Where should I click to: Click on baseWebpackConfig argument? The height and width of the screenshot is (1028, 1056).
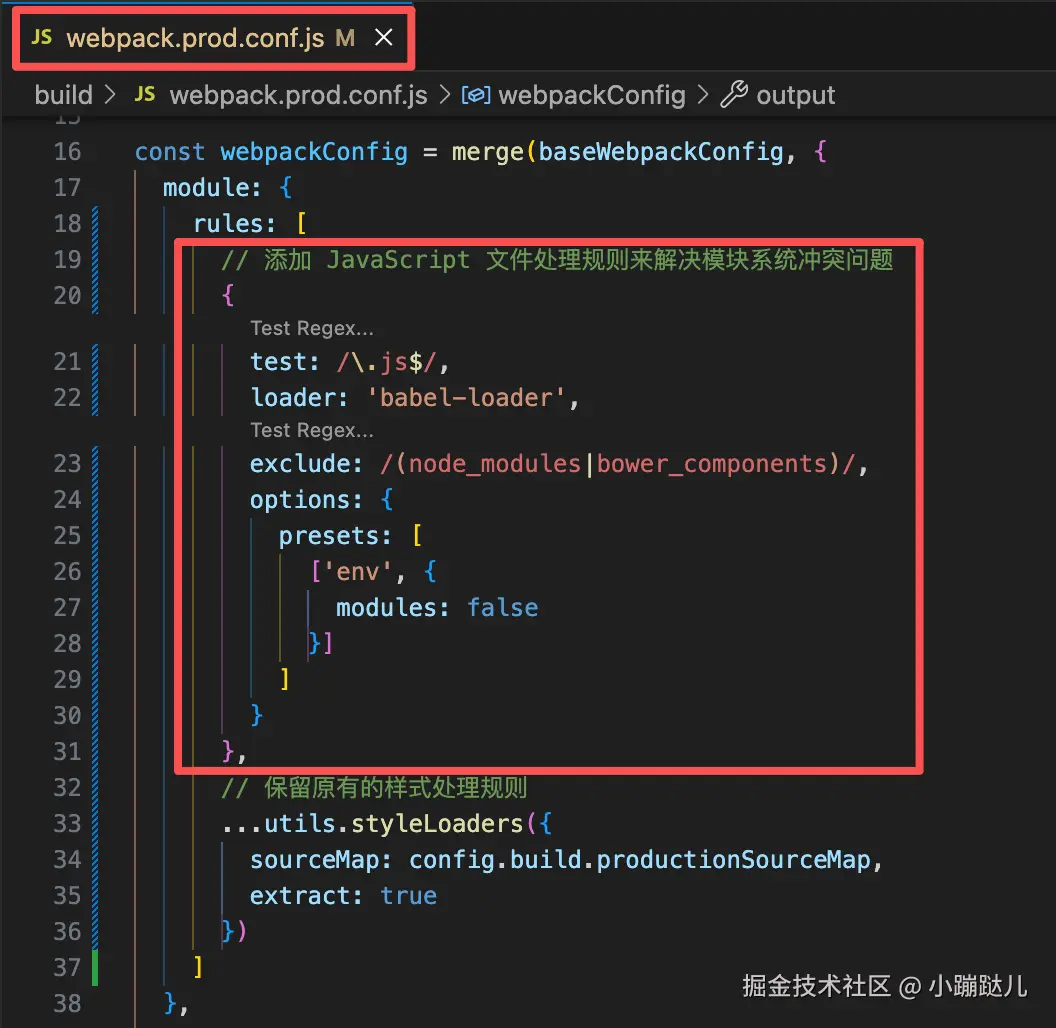click(x=661, y=152)
